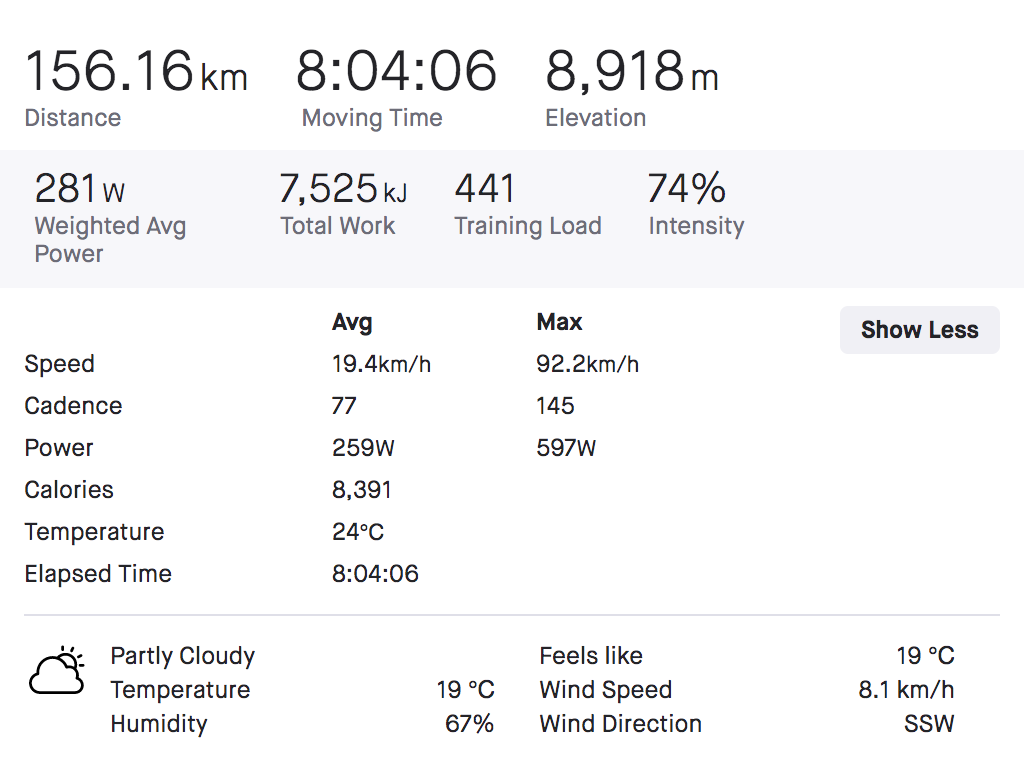Select the Calories value 8,391
This screenshot has height=762, width=1024.
coord(362,490)
